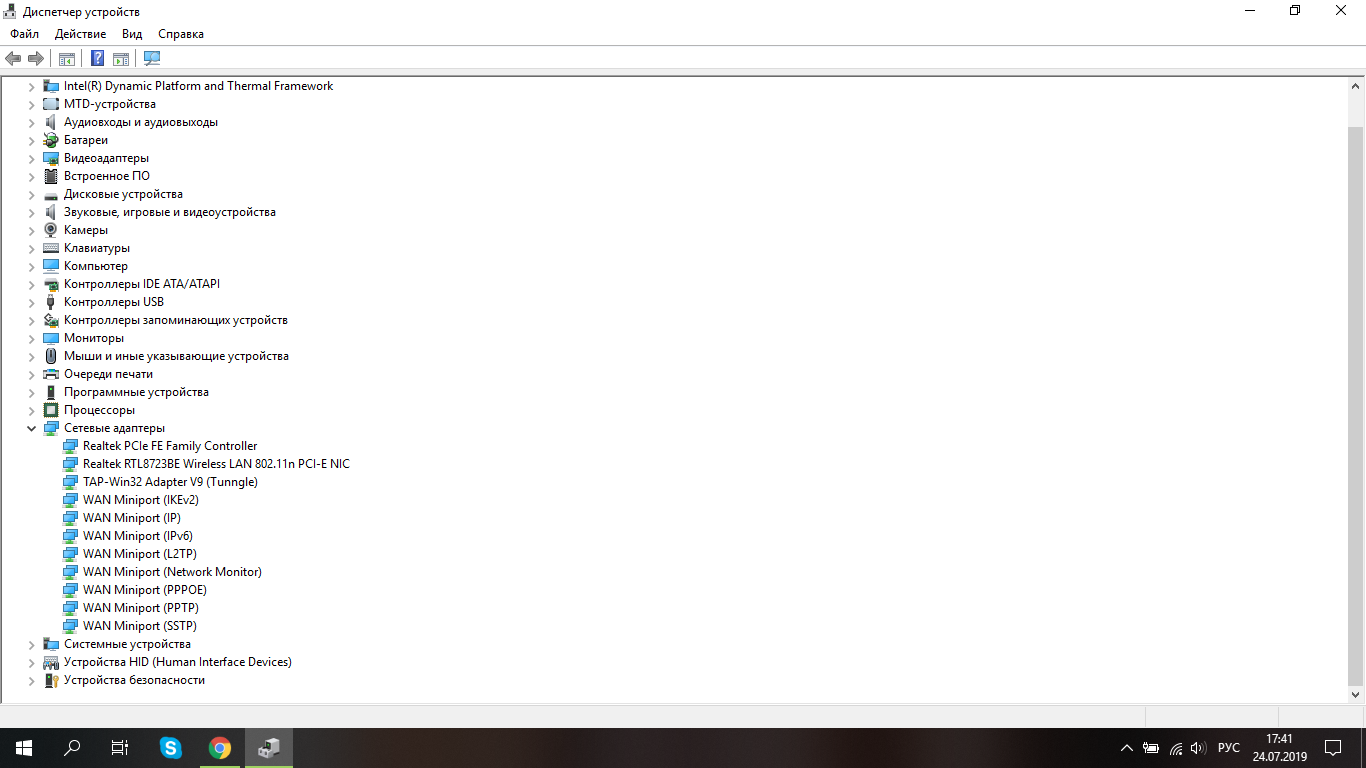Expand the Системные устройства category

(x=31, y=644)
